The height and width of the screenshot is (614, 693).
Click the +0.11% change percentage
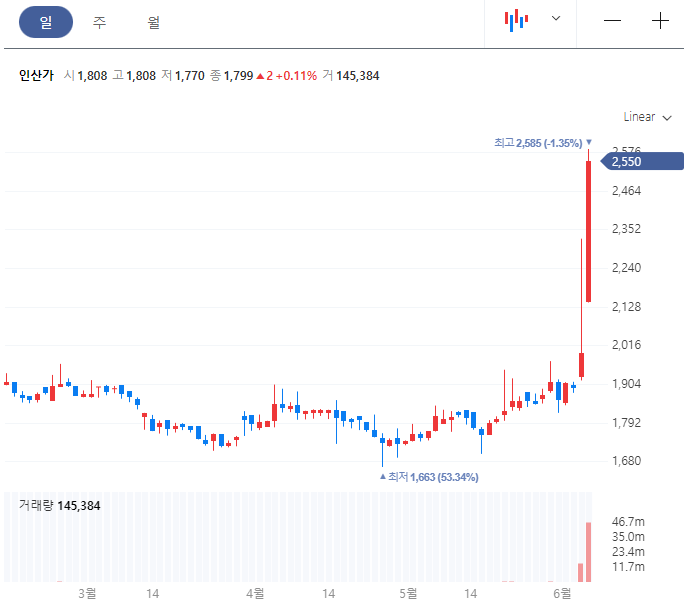point(296,76)
